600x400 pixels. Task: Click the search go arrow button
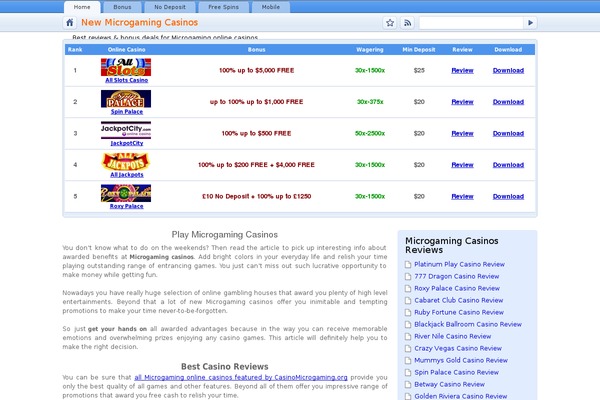(530, 23)
